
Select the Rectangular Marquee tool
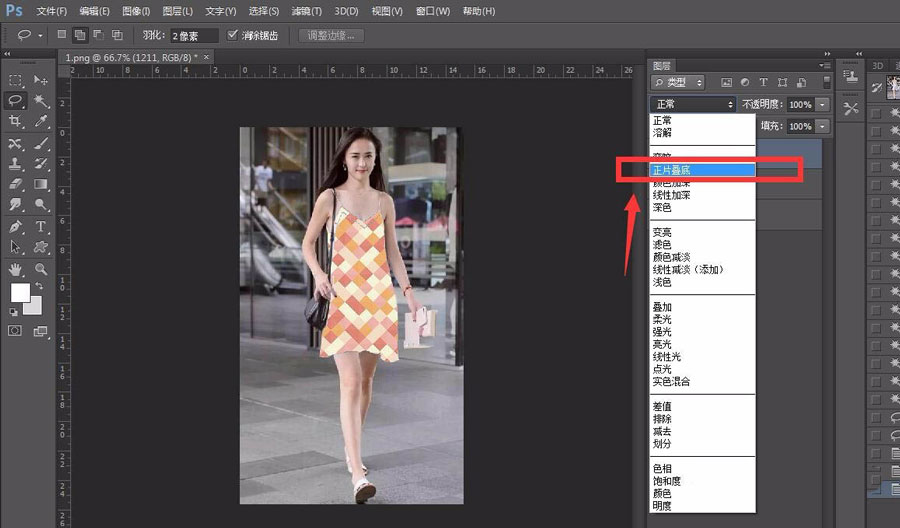point(15,80)
